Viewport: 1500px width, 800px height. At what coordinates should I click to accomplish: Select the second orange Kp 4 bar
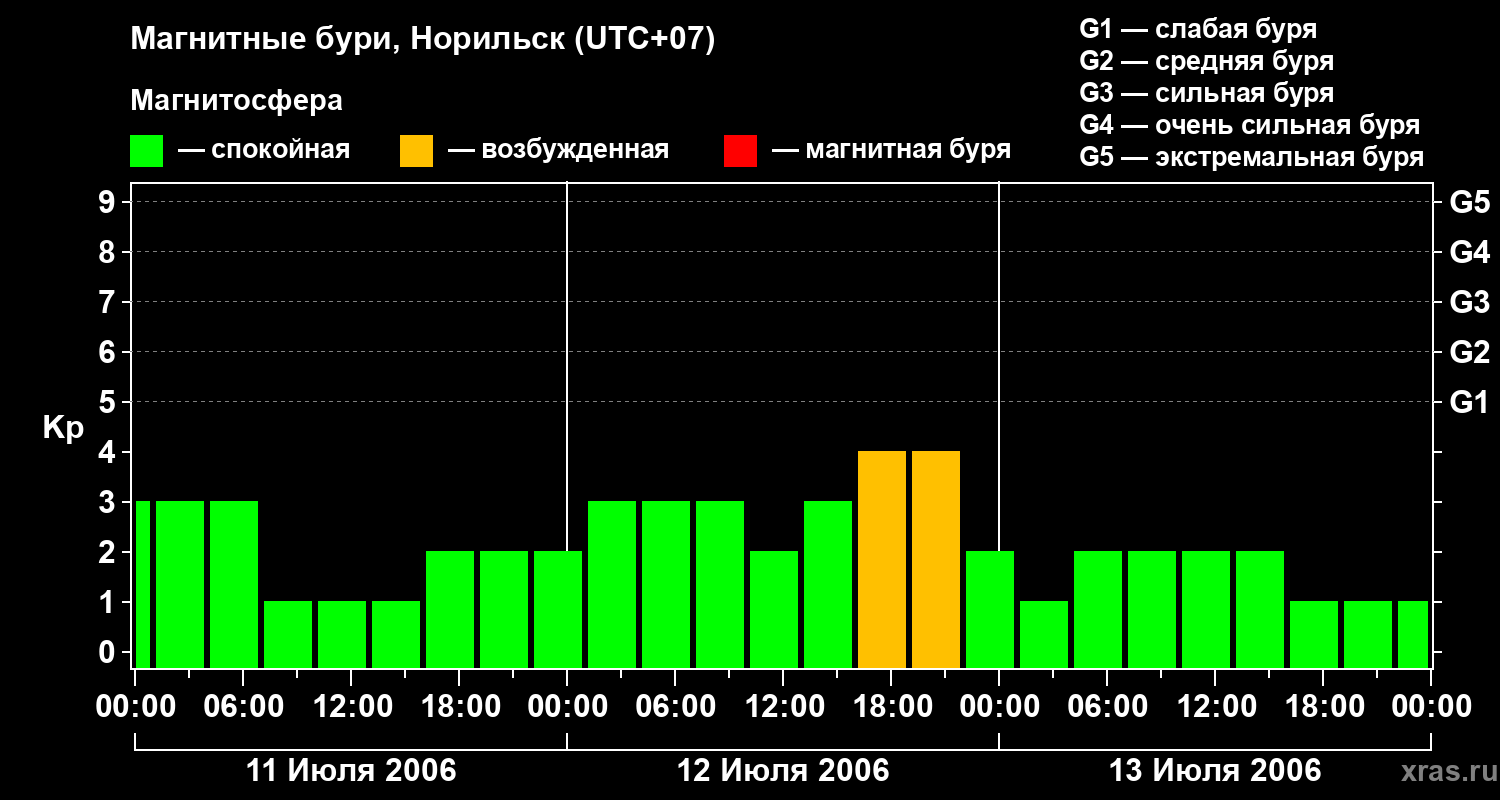[x=936, y=559]
